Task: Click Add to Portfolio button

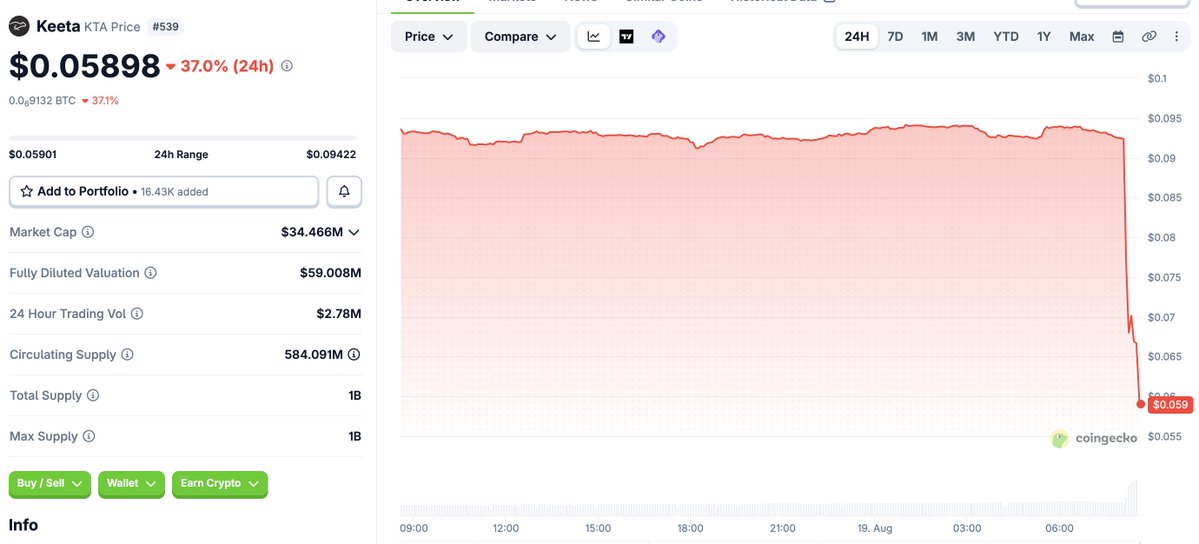Action: [164, 191]
